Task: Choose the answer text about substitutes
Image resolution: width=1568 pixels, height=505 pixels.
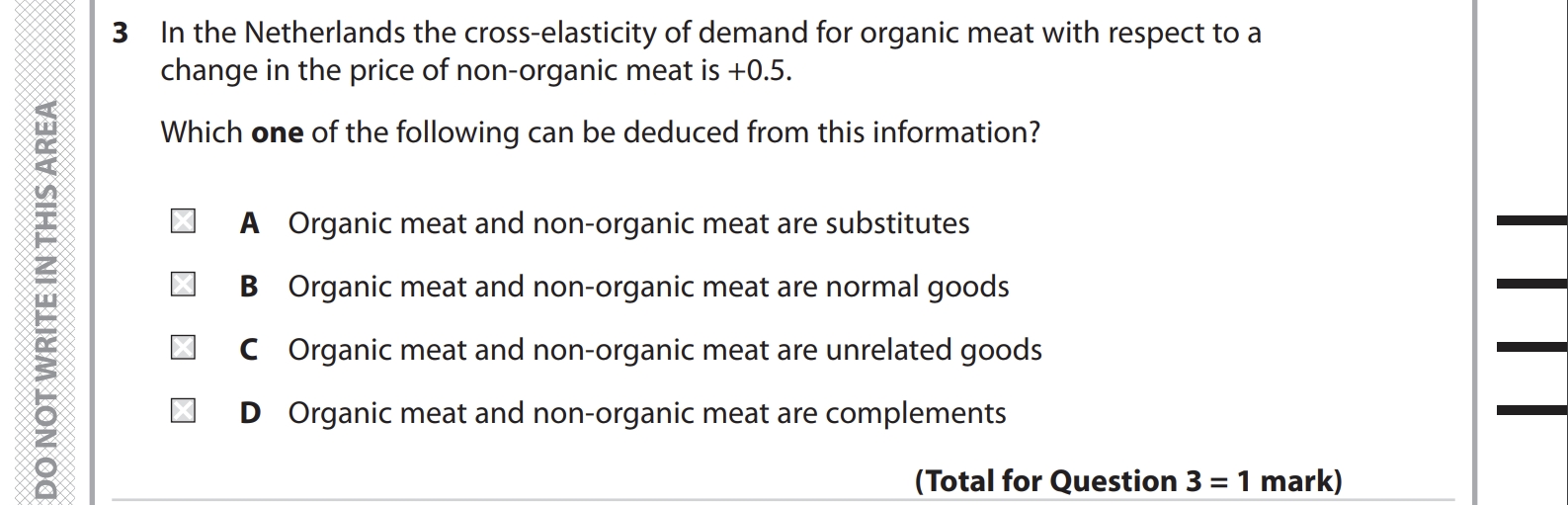Action: pyautogui.click(x=628, y=223)
